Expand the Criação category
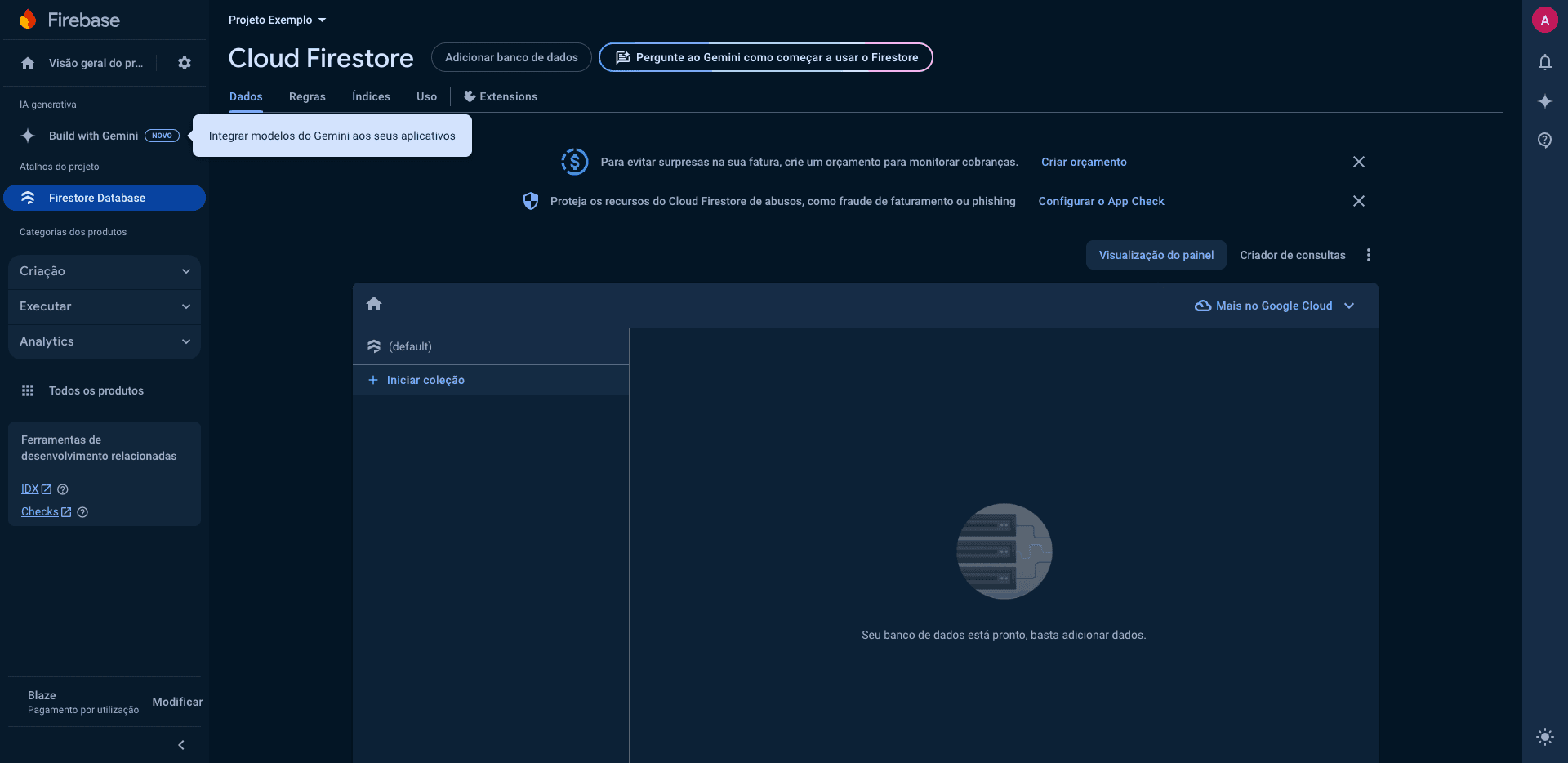Image resolution: width=1568 pixels, height=763 pixels. [x=105, y=271]
